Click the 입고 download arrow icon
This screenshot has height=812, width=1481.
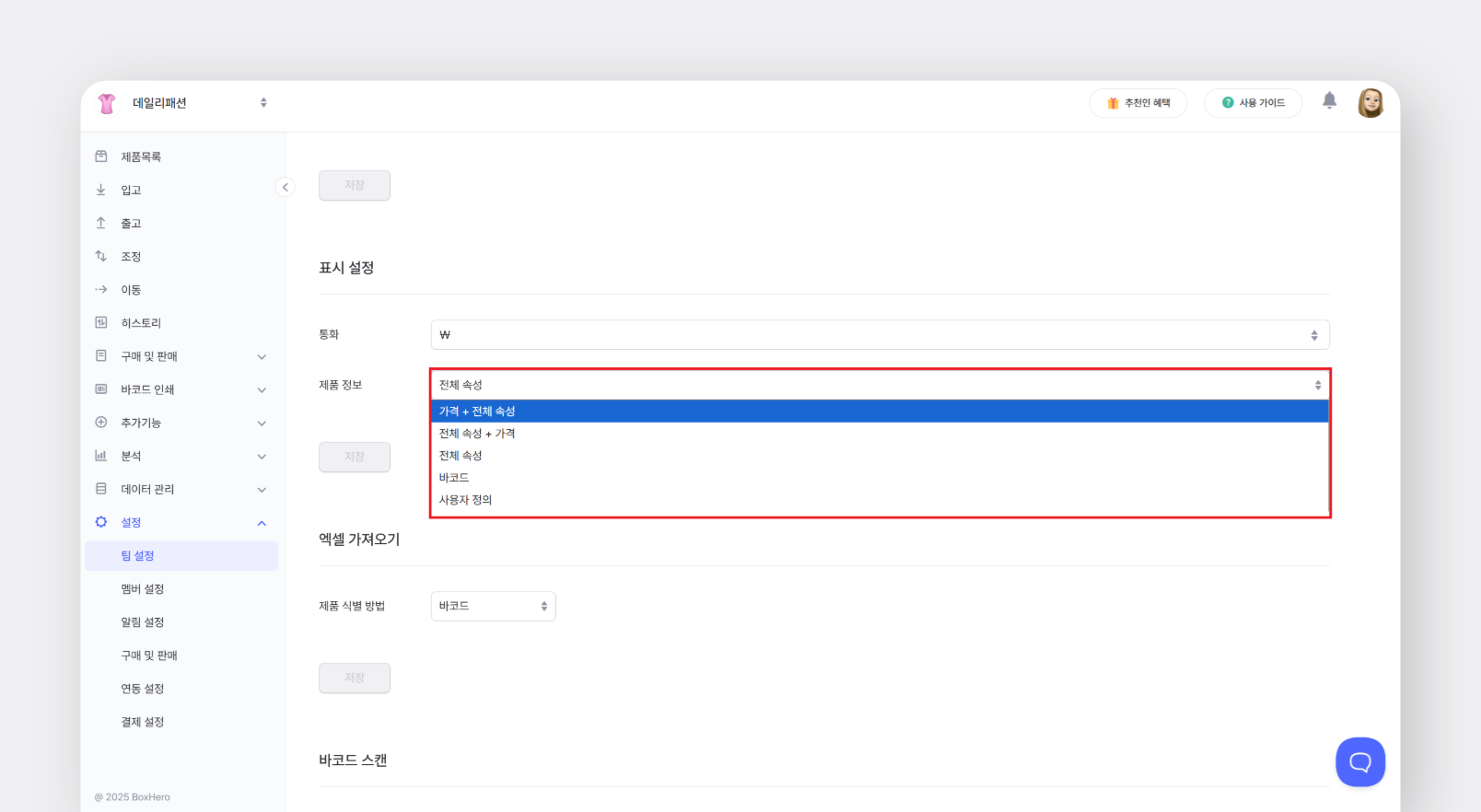101,190
